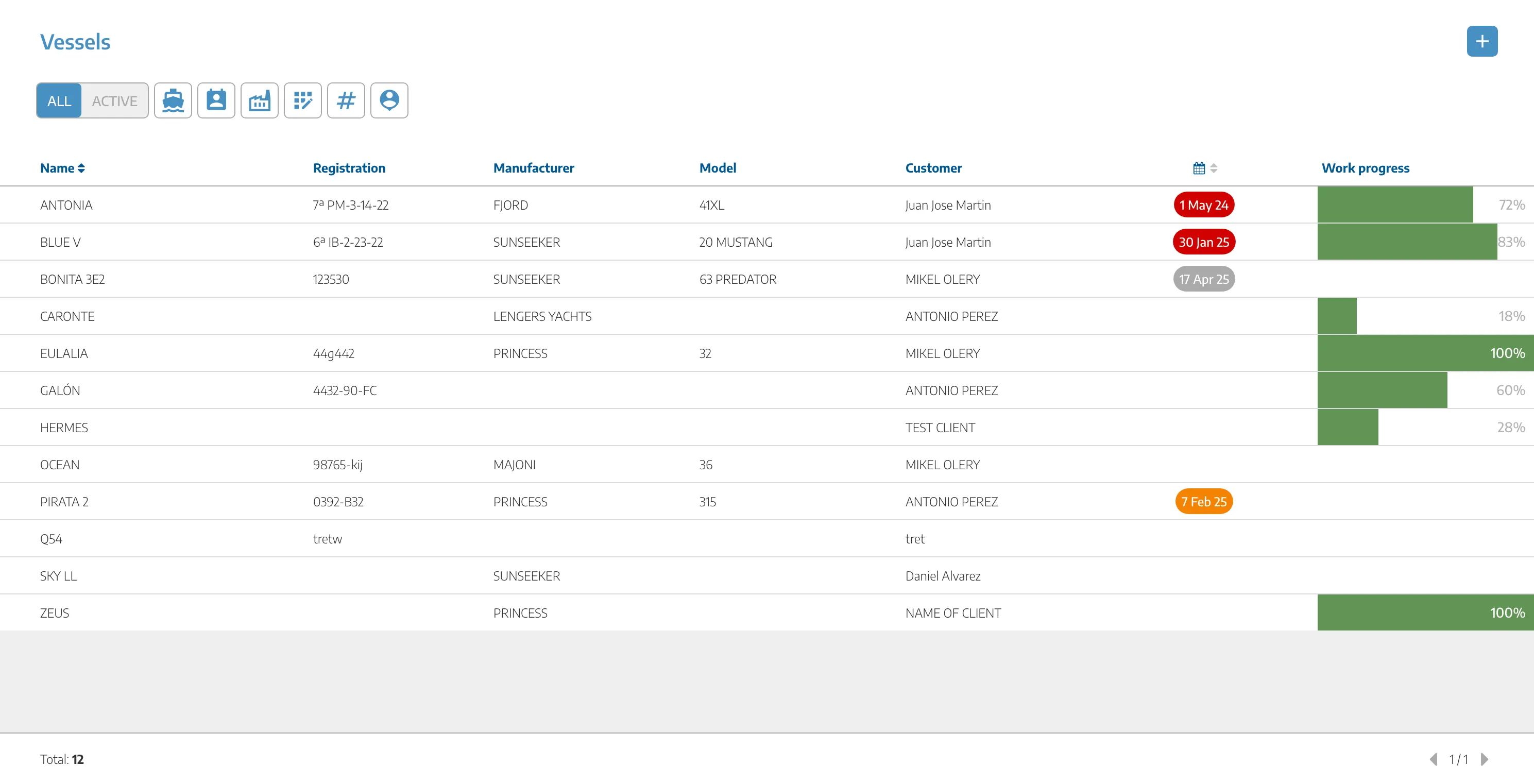Viewport: 1534px width, 784px height.
Task: Click the contact card filter icon
Action: coord(216,100)
